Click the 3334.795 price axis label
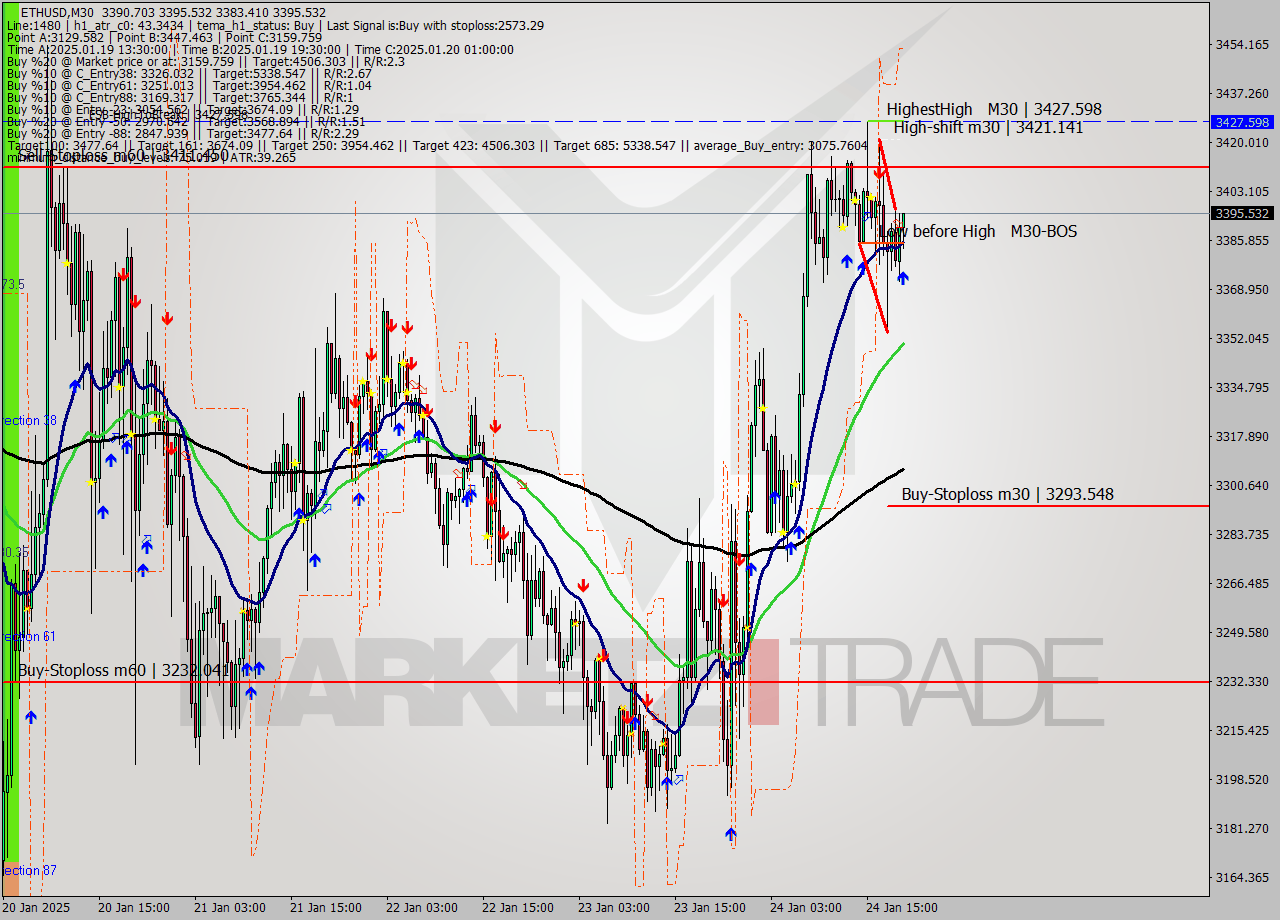 tap(1241, 387)
